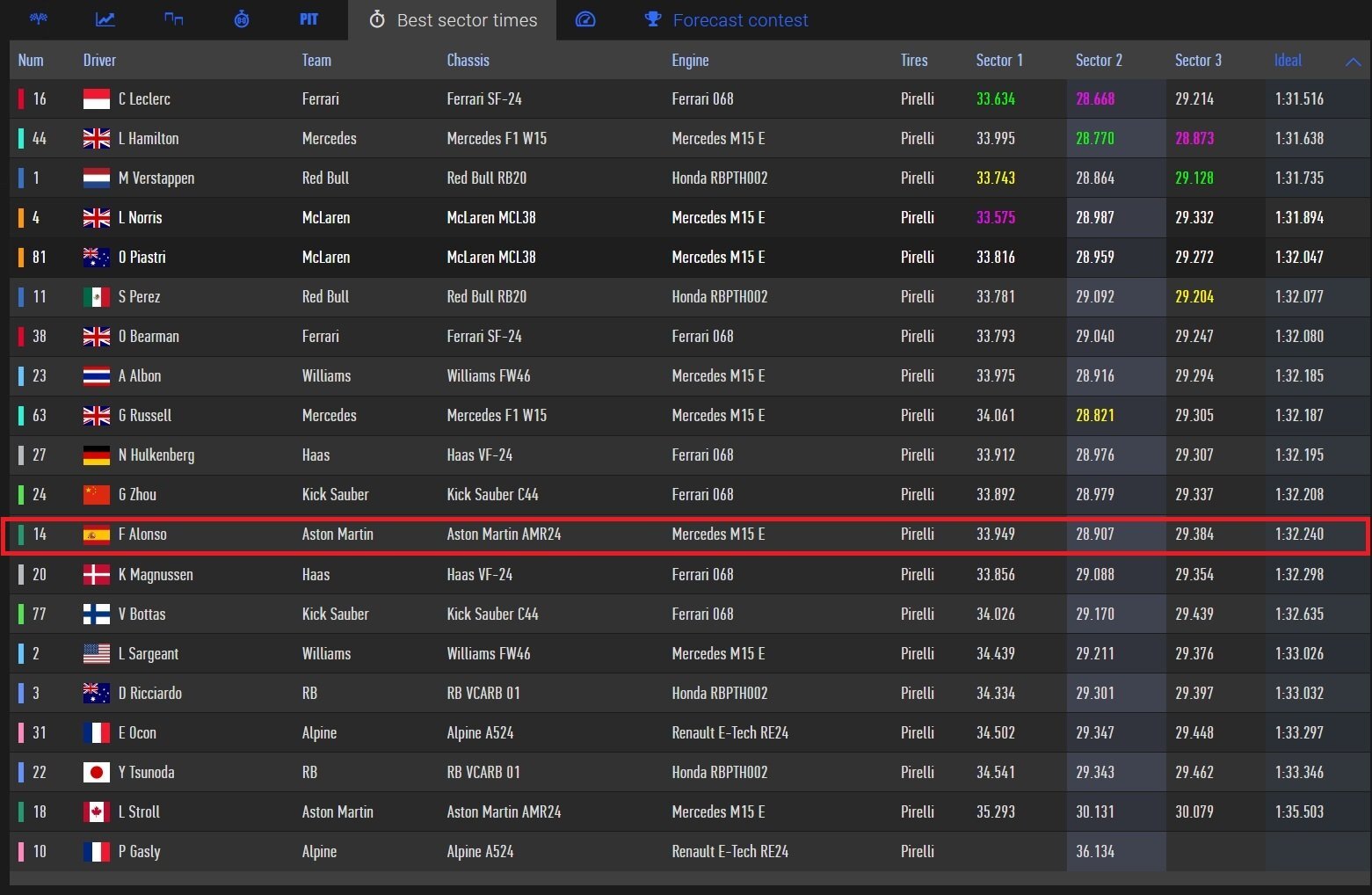Sort table by Num column

click(31, 60)
